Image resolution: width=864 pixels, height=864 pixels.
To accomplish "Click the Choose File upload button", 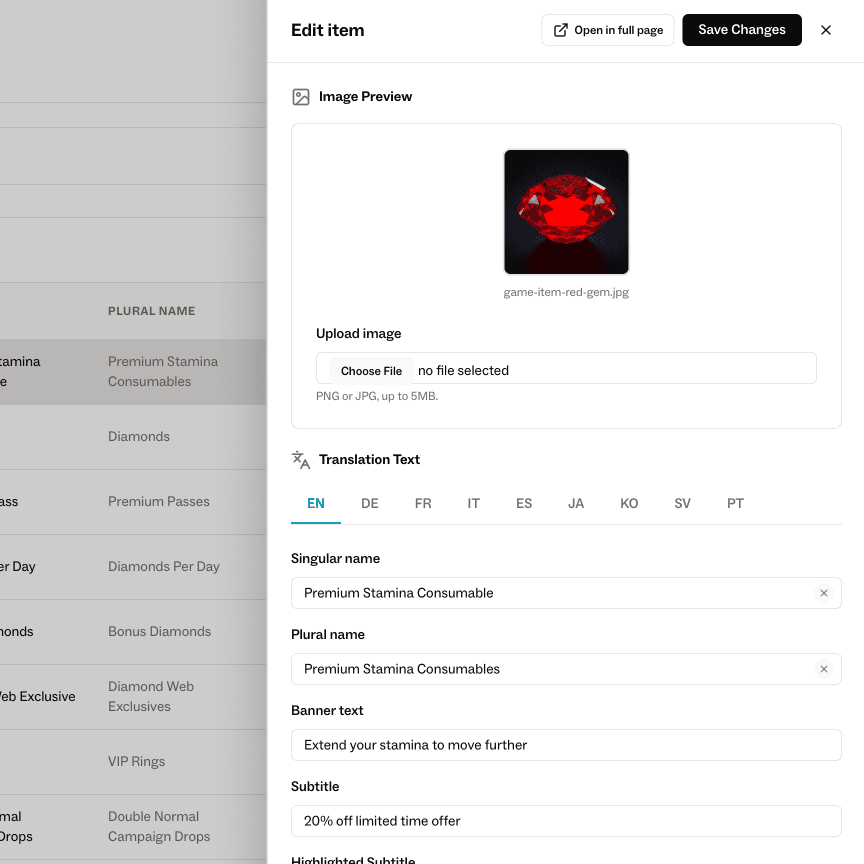I will coord(371,371).
